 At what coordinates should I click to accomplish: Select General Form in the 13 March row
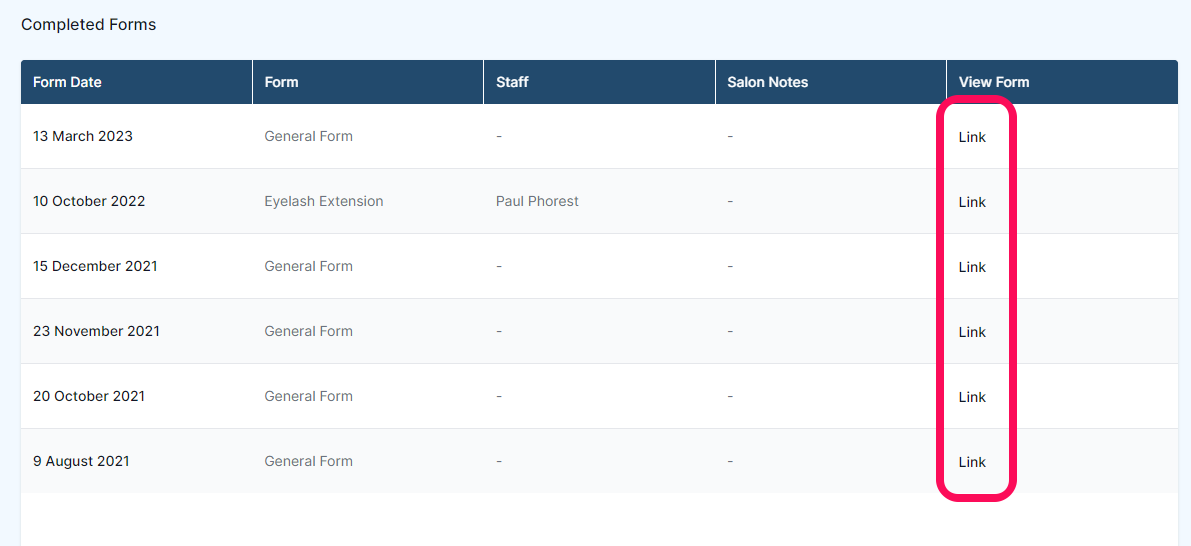308,137
